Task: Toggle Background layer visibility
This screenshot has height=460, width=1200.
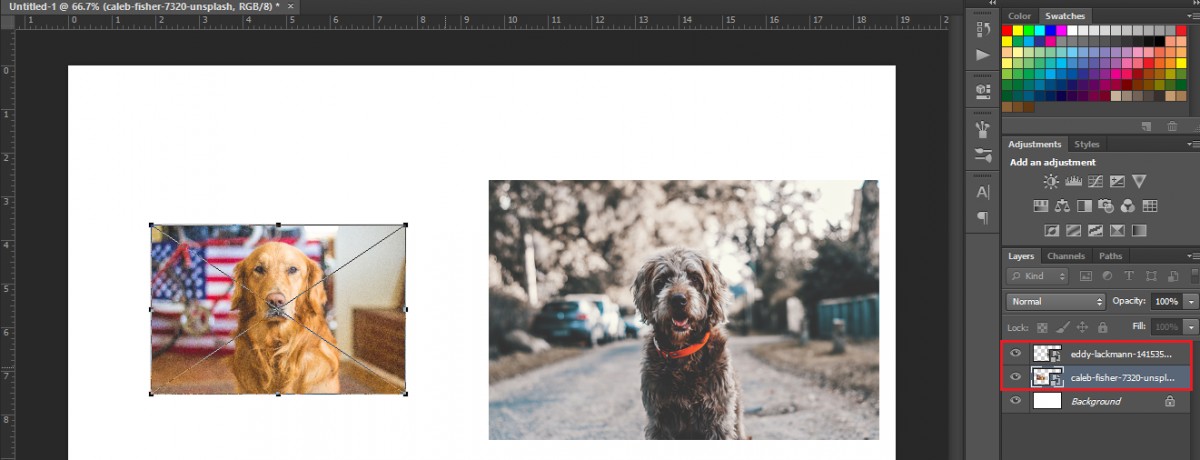Action: tap(1016, 401)
